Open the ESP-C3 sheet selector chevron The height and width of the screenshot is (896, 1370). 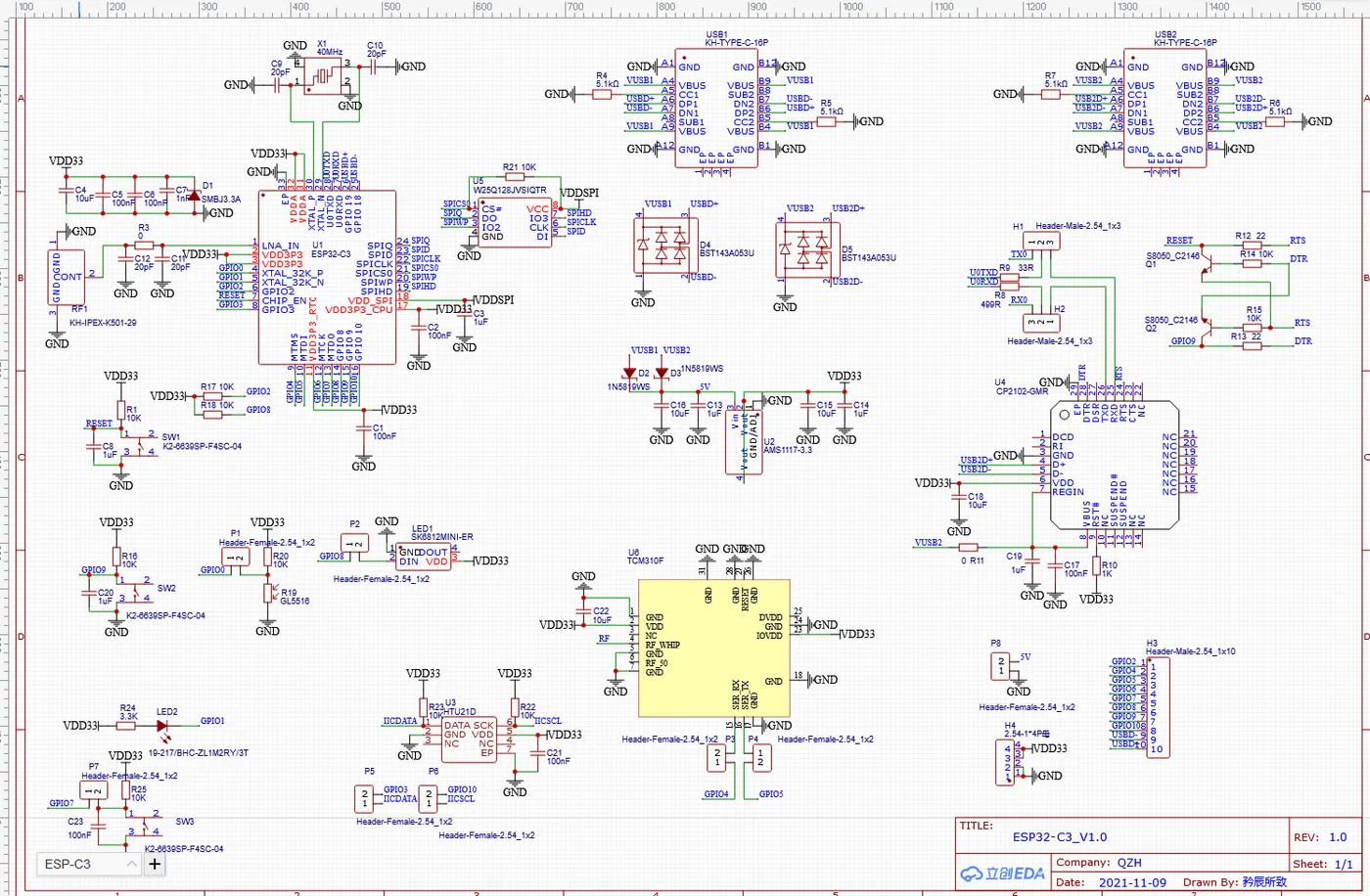[131, 865]
